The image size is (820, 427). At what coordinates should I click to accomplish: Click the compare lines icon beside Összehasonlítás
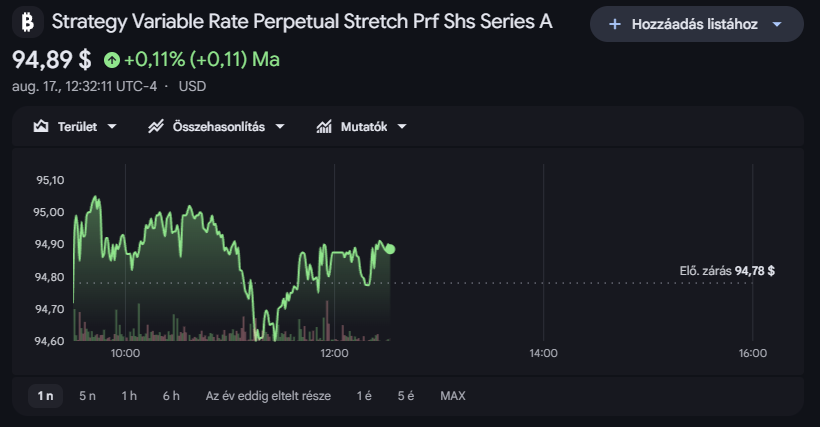pyautogui.click(x=156, y=126)
